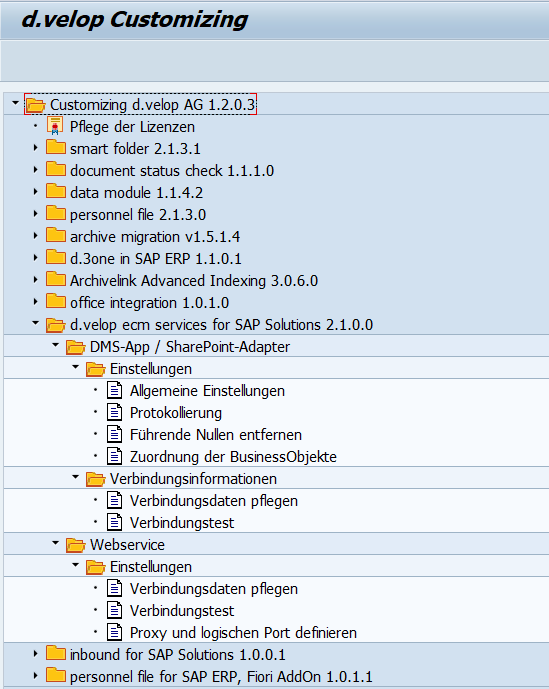The width and height of the screenshot is (549, 689).
Task: Click the document icon for Allgemeine Einstellungen
Action: pos(115,390)
